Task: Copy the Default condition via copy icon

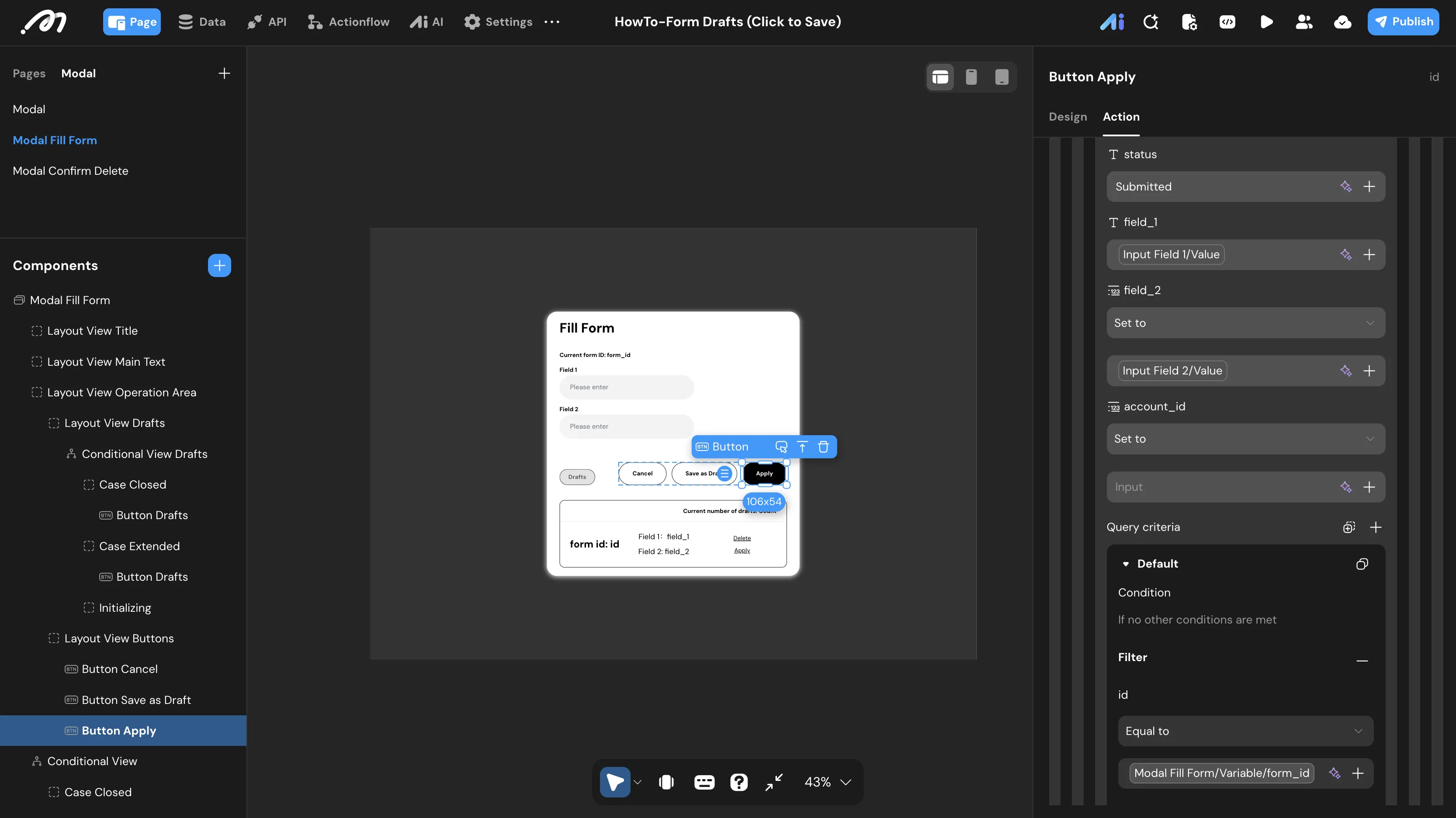Action: (1362, 564)
